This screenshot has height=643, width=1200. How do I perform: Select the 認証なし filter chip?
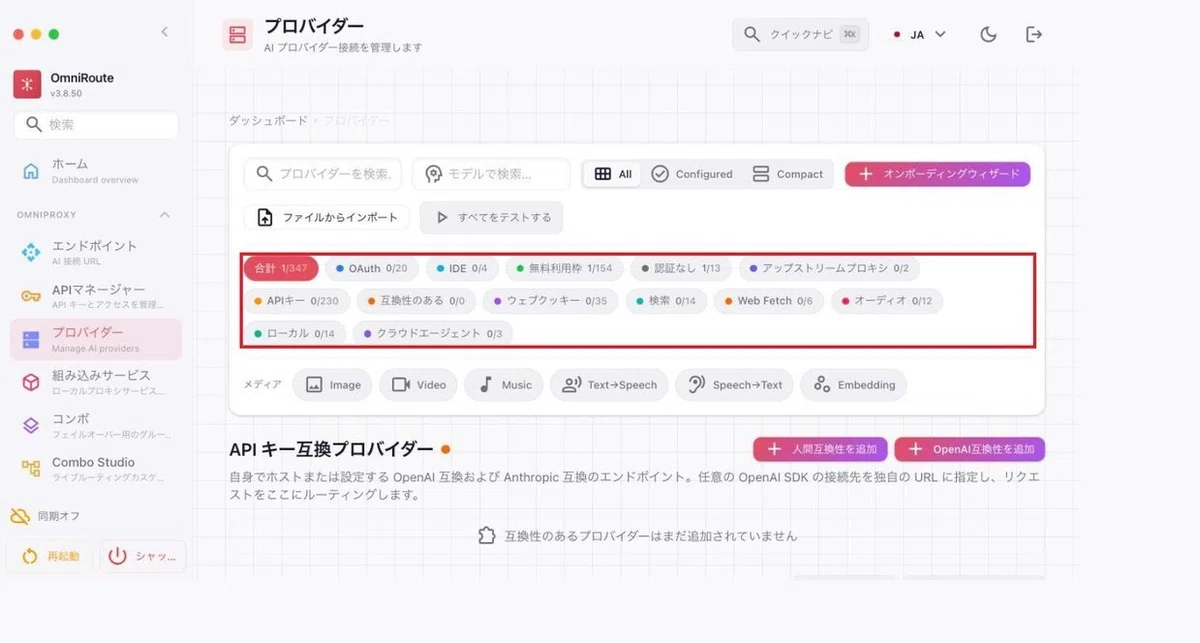(680, 268)
